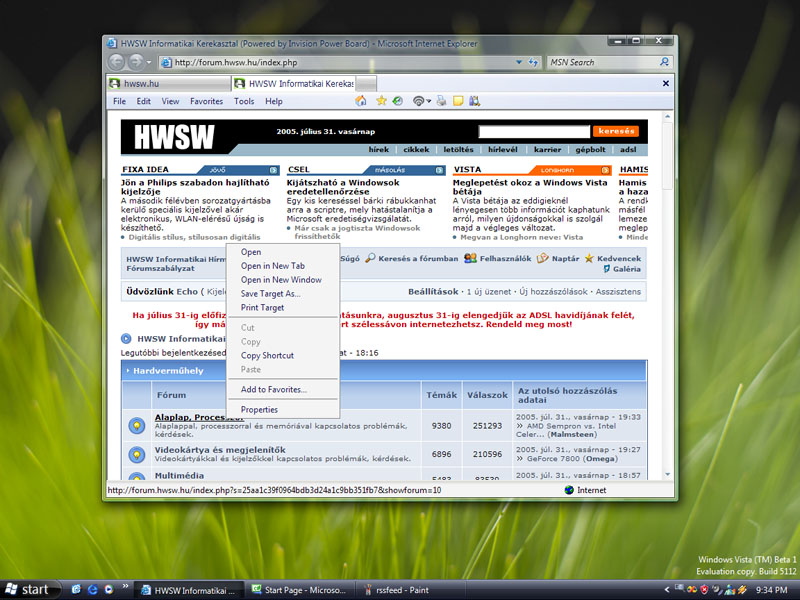800x600 pixels.
Task: Open the Help menu
Action: click(273, 101)
